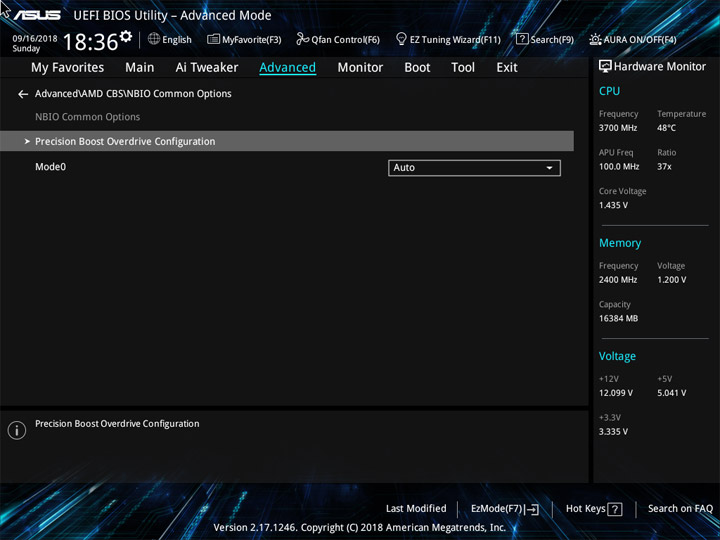
Task: Click the +3.3V 3.335 V value
Action: pyautogui.click(x=613, y=432)
